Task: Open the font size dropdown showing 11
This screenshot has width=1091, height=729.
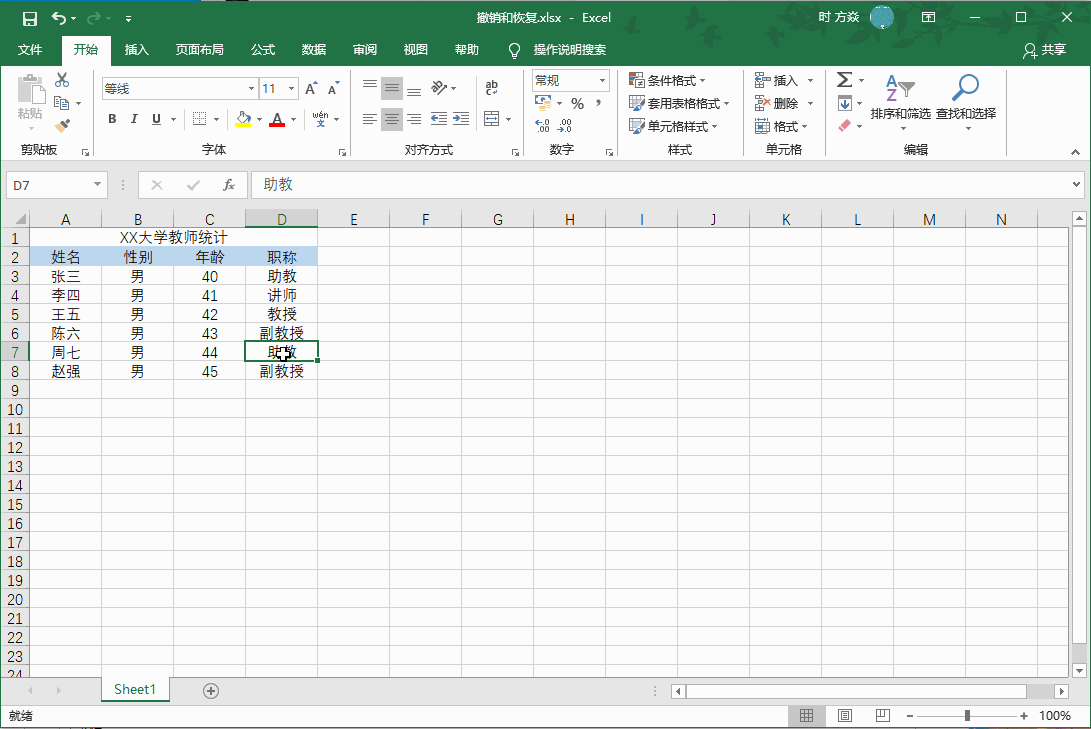Action: 292,88
